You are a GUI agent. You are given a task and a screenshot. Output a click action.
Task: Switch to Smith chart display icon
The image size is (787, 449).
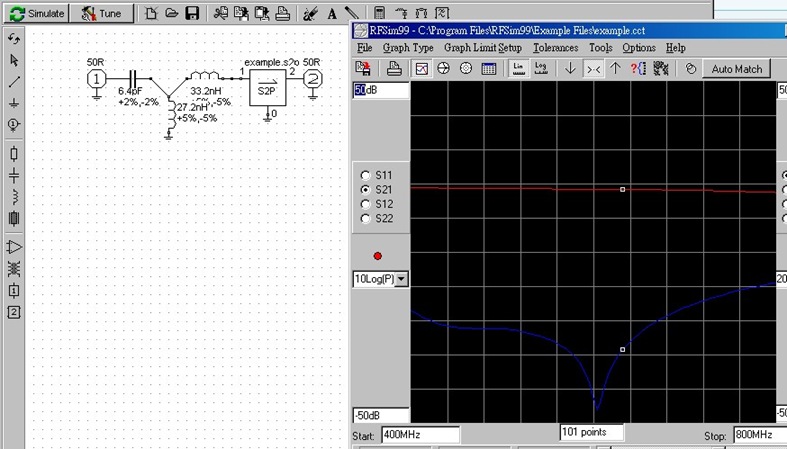click(443, 68)
